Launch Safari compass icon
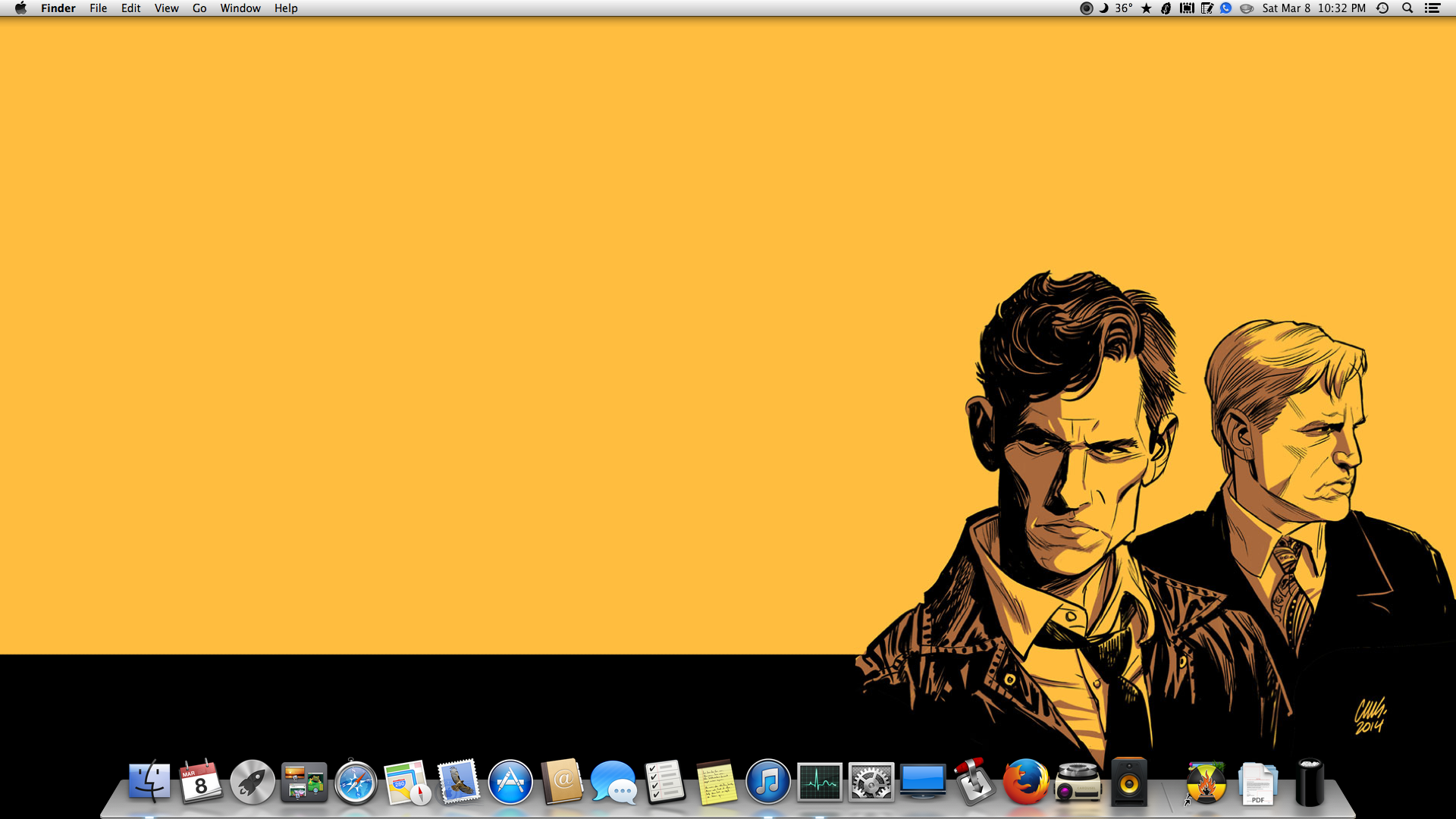 (356, 782)
